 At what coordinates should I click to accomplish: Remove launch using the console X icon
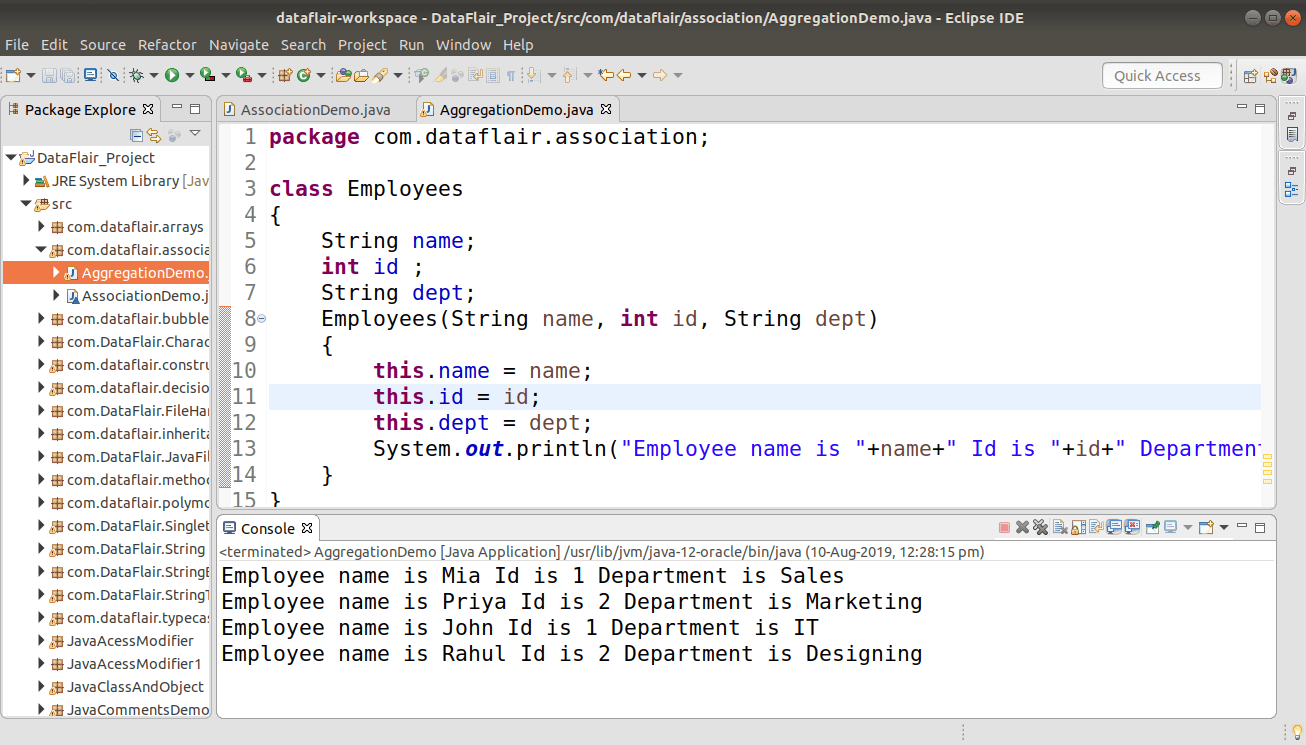point(1022,527)
